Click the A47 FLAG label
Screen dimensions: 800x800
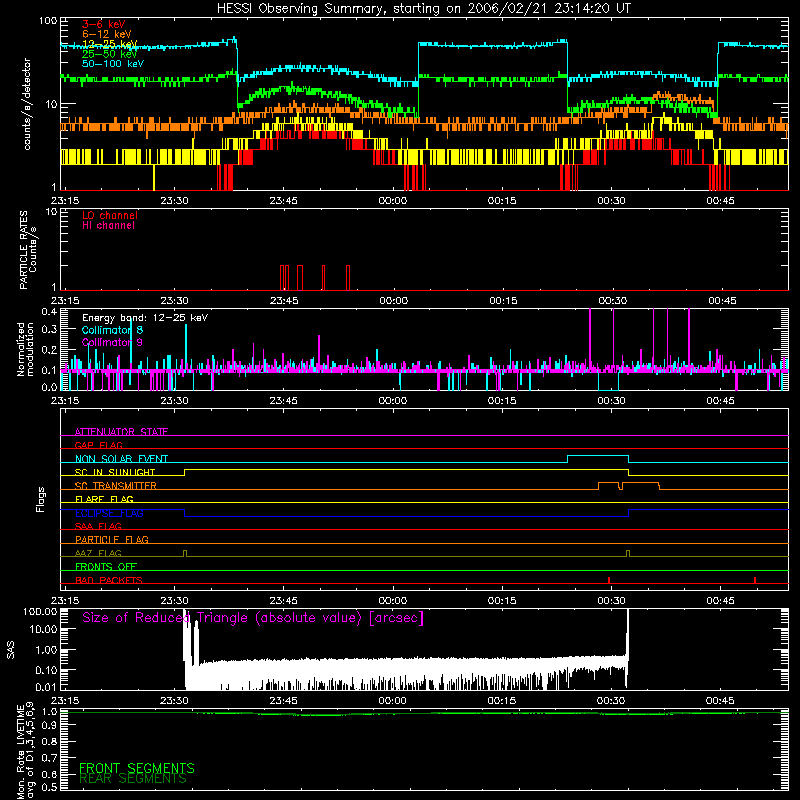coord(98,553)
